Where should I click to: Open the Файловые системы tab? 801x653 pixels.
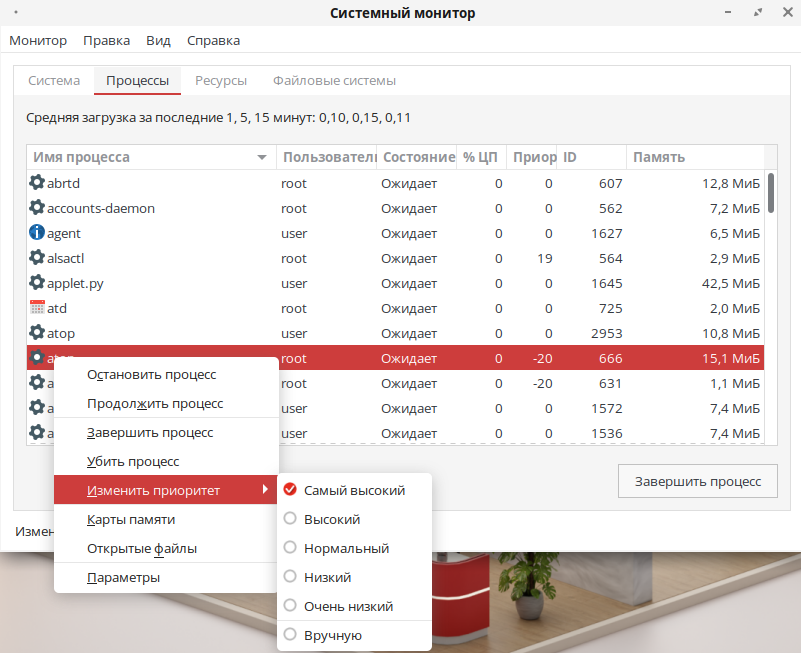tap(334, 81)
